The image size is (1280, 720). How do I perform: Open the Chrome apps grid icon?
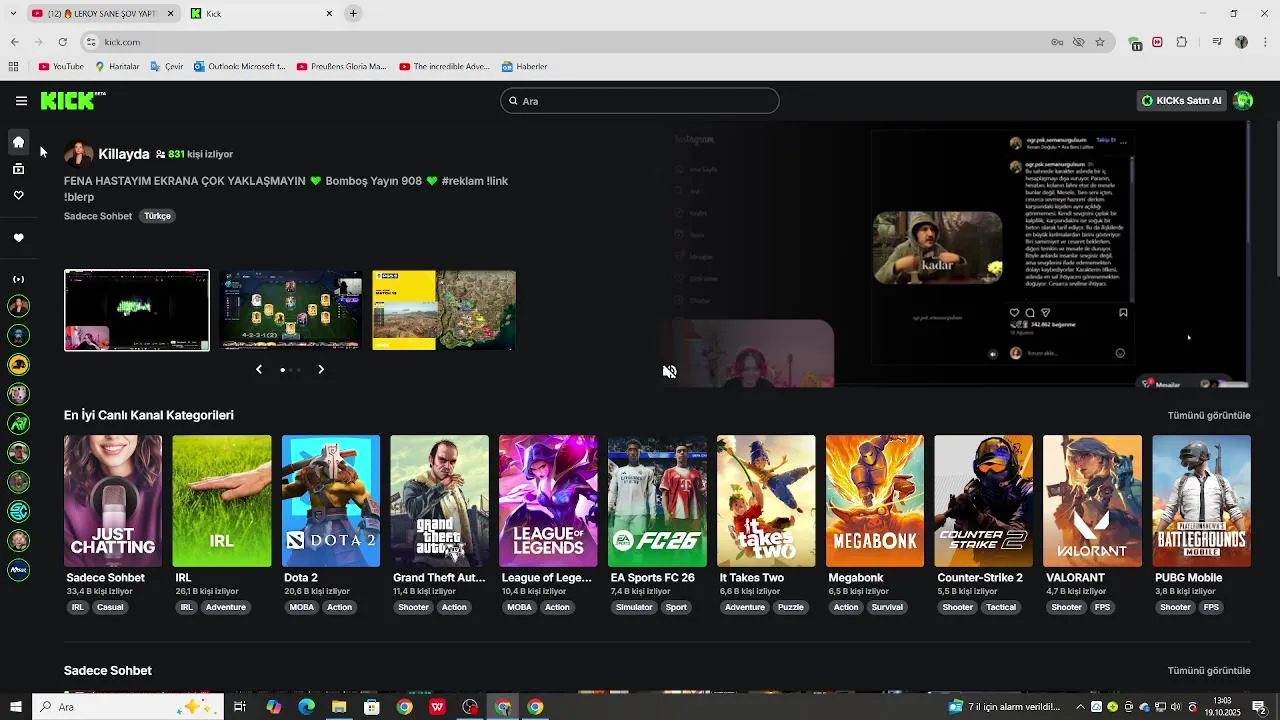click(x=13, y=67)
